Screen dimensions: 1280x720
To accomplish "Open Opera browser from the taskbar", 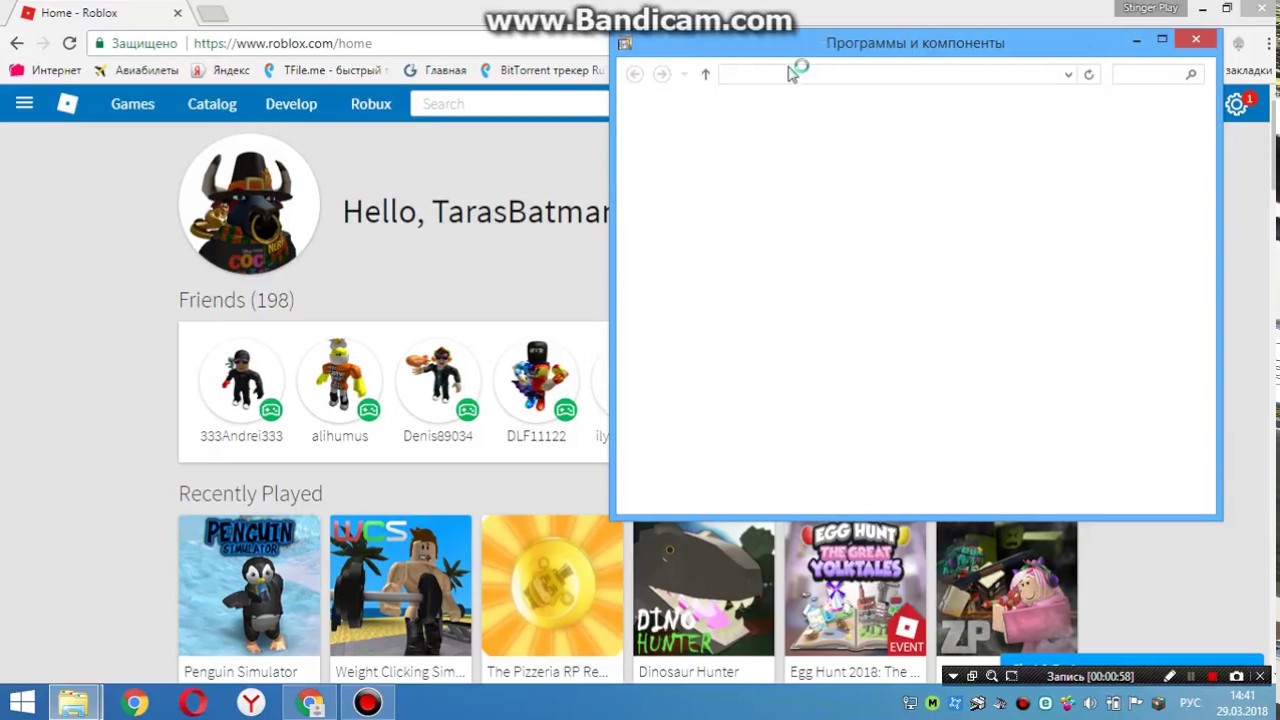I will pos(192,702).
